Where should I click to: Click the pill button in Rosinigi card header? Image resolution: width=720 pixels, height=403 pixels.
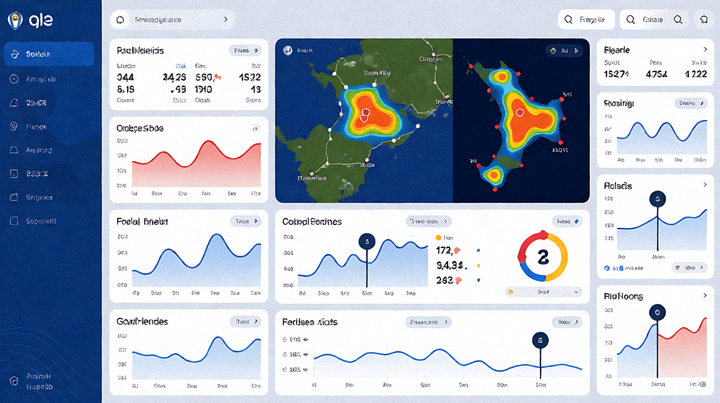click(691, 103)
